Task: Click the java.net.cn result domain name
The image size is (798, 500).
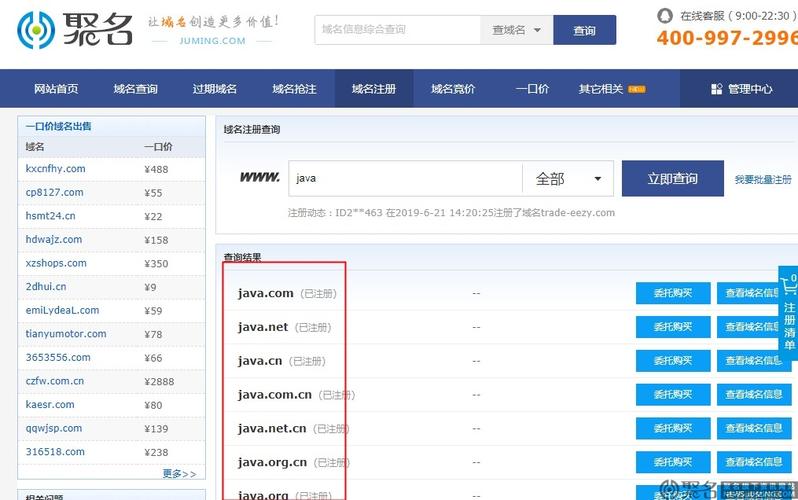Action: [272, 429]
